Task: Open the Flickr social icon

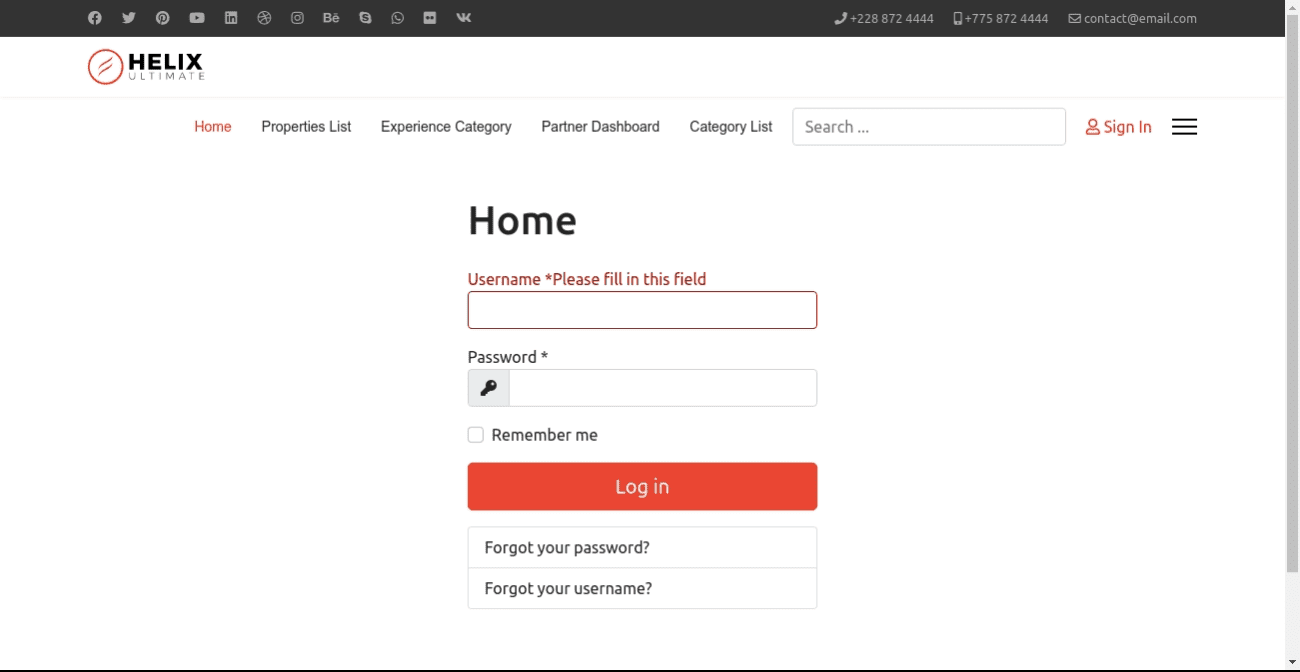Action: click(430, 18)
